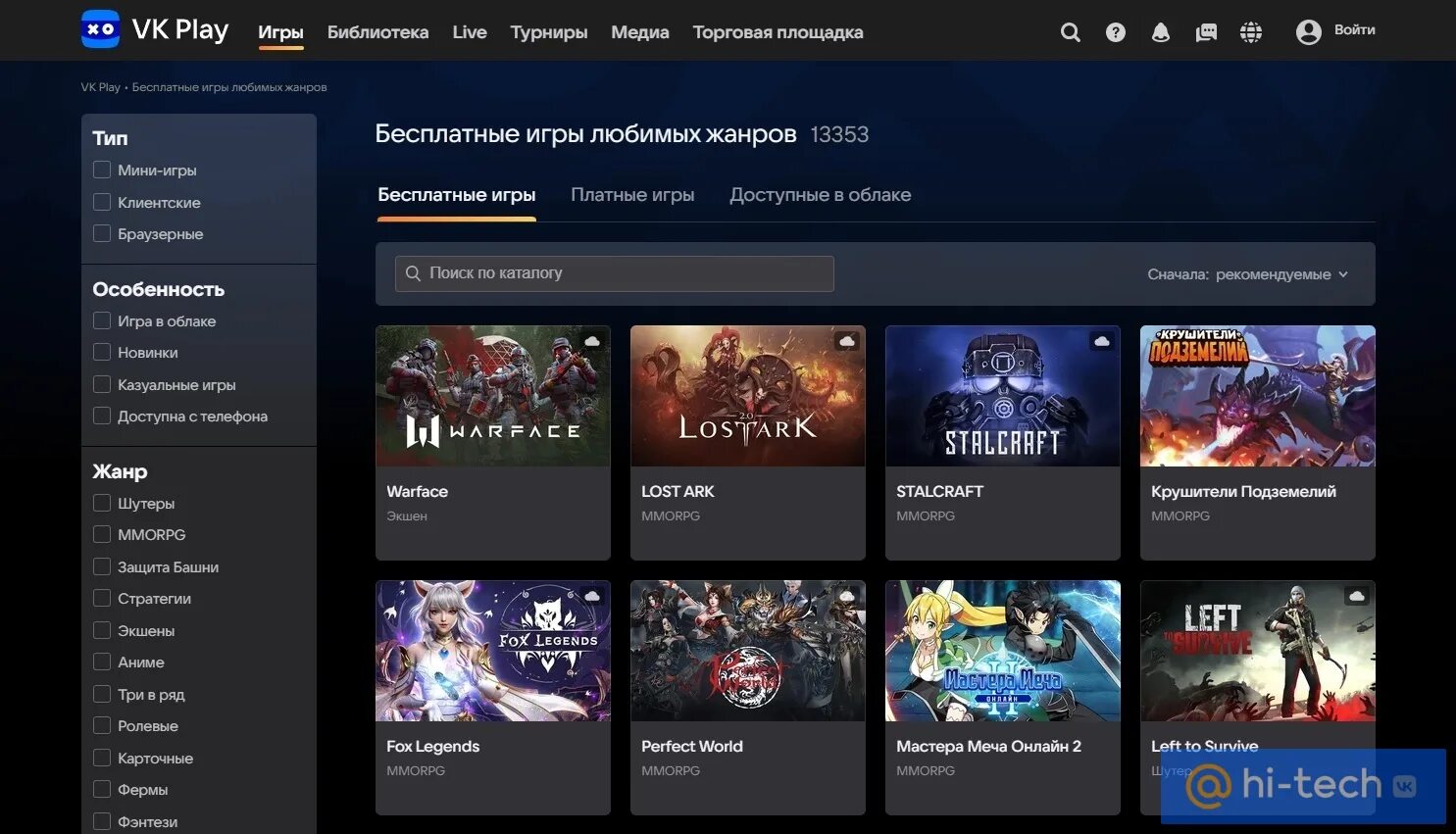
Task: Open the Live menu item
Action: click(x=470, y=32)
